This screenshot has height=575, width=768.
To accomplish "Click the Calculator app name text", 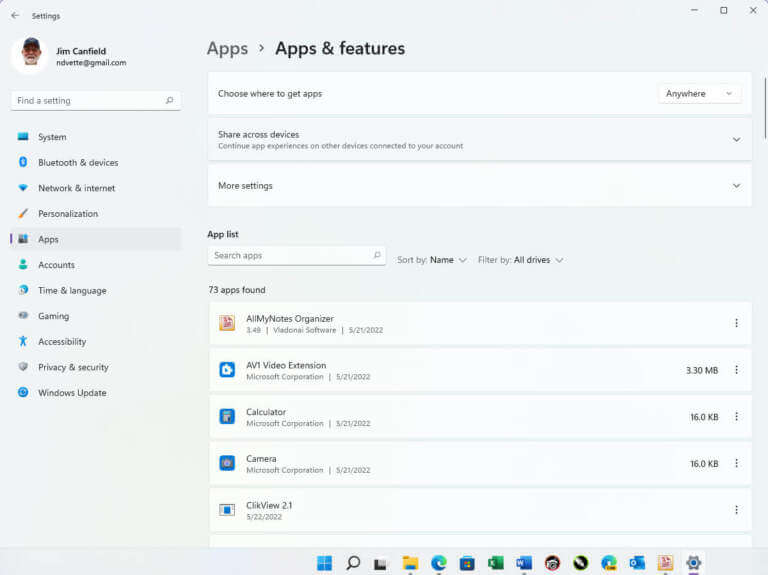I will click(x=266, y=412).
